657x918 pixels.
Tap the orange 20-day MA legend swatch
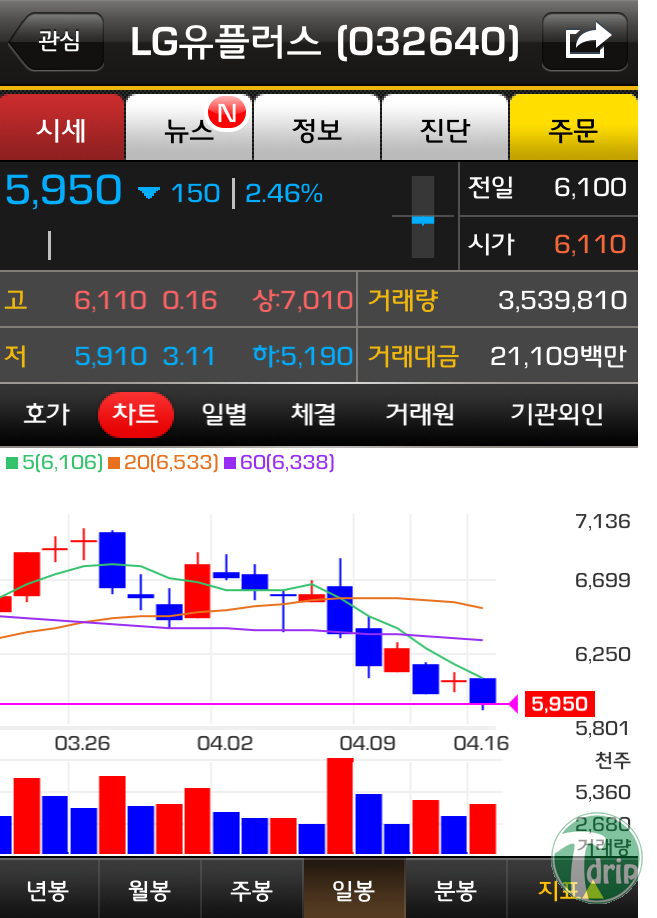[x=114, y=463]
